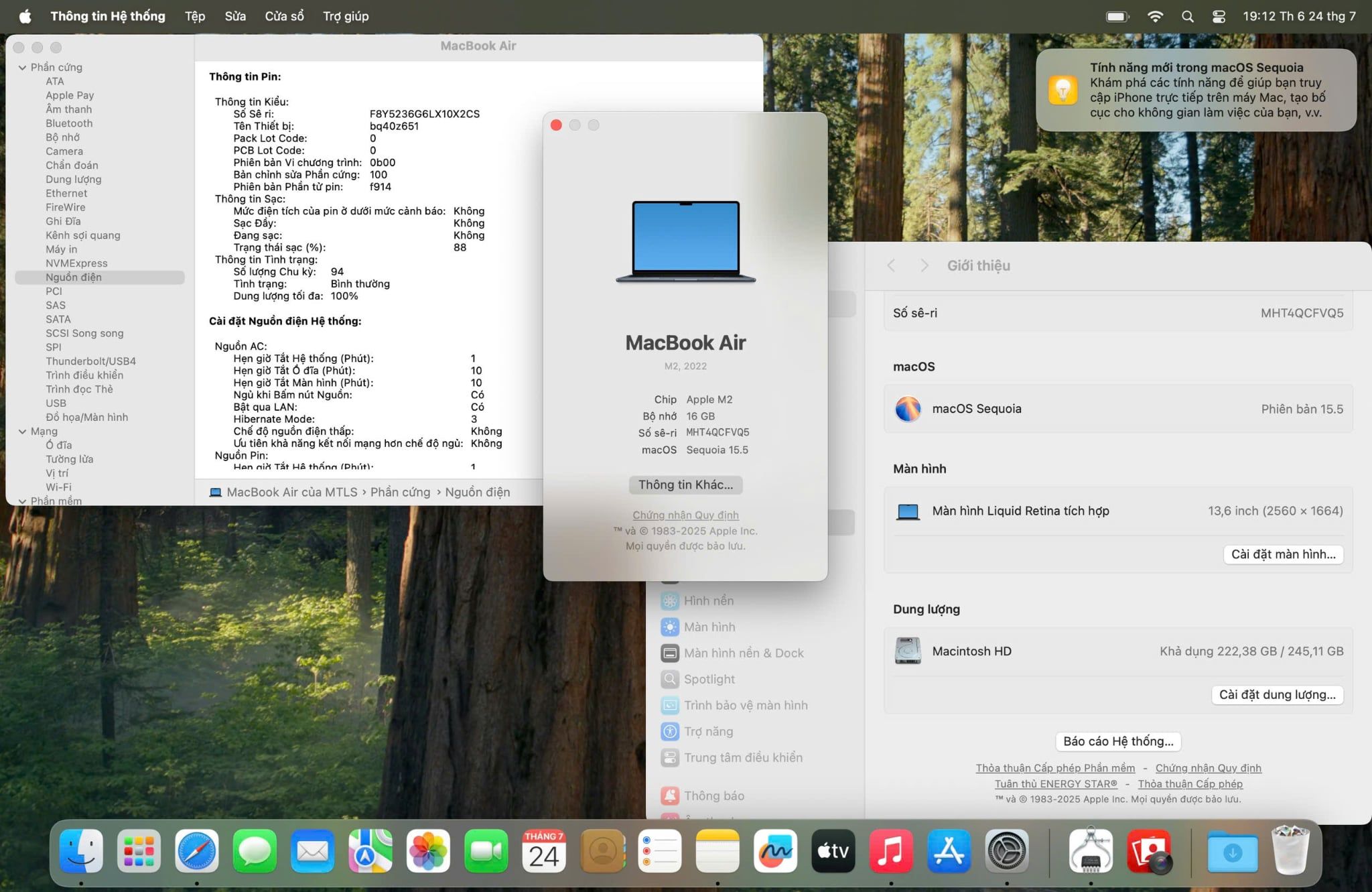1372x892 pixels.
Task: Open Apple TV app in Dock
Action: point(833,851)
